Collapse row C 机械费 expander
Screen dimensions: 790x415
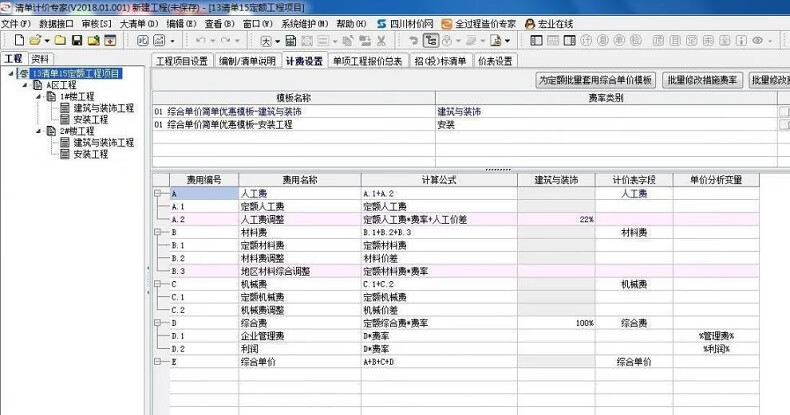[x=158, y=284]
